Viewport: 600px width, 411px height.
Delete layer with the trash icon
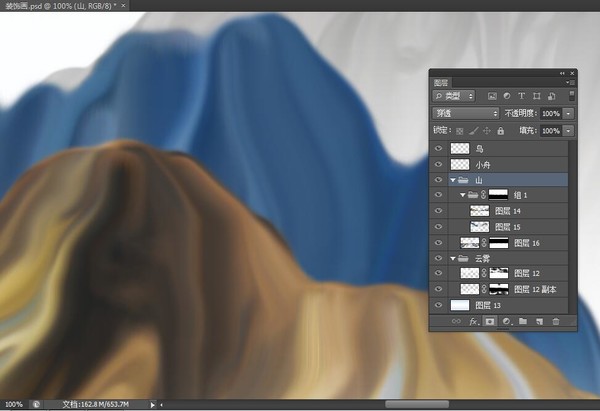556,321
